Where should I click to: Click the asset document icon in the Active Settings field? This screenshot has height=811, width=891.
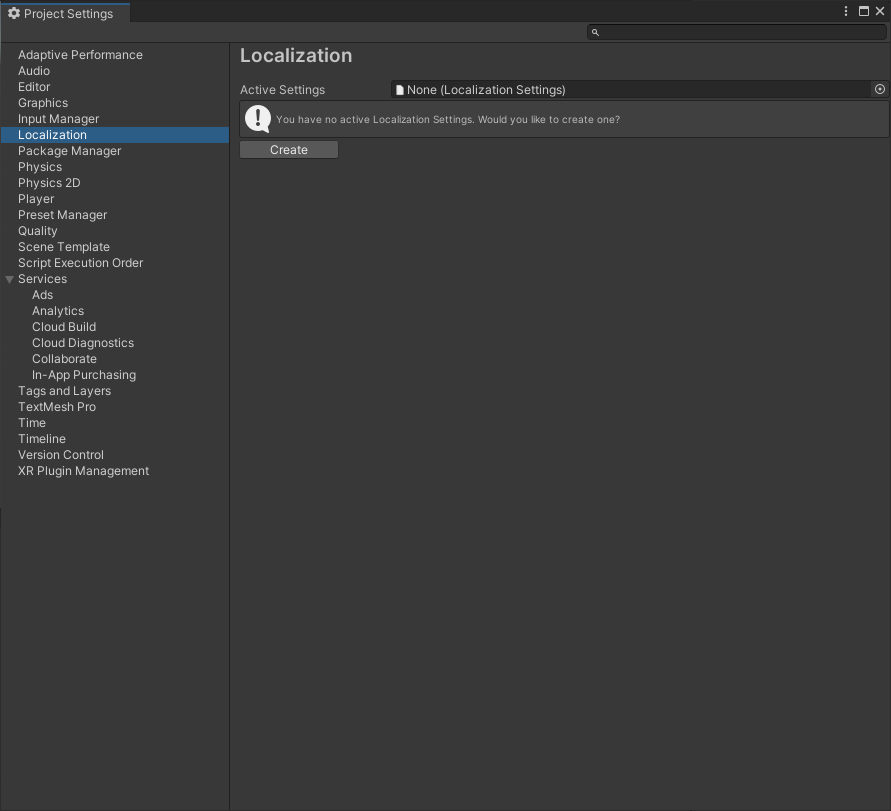coord(399,89)
